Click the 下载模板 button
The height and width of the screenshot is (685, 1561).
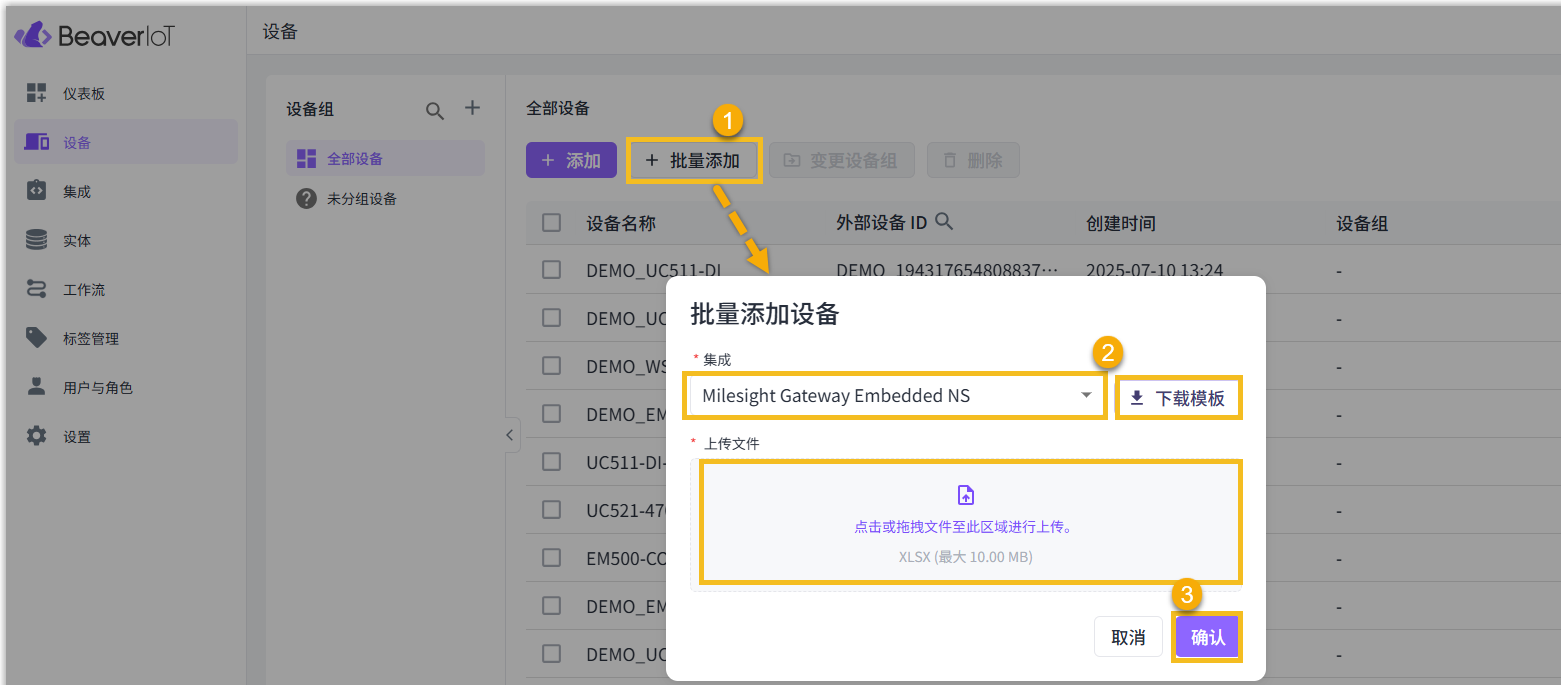tap(1178, 398)
